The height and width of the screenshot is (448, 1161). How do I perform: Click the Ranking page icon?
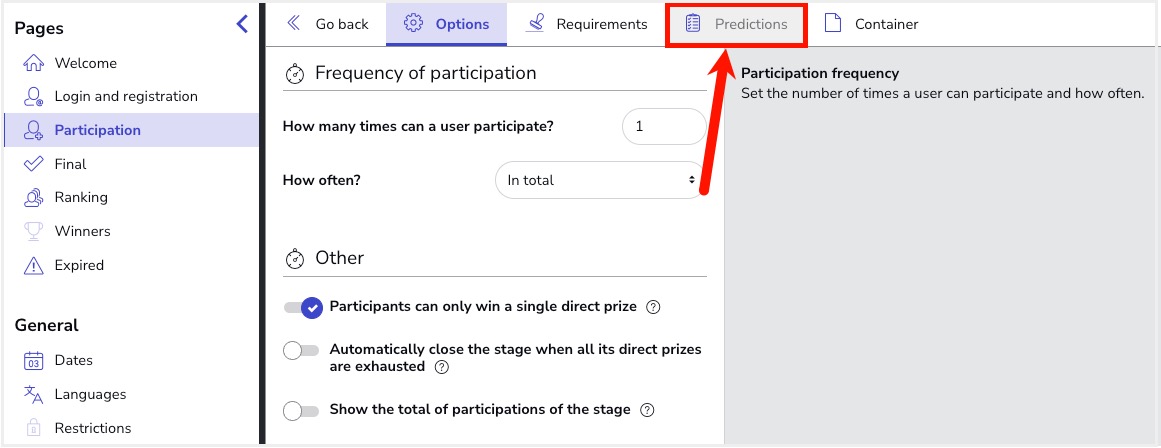(x=33, y=197)
